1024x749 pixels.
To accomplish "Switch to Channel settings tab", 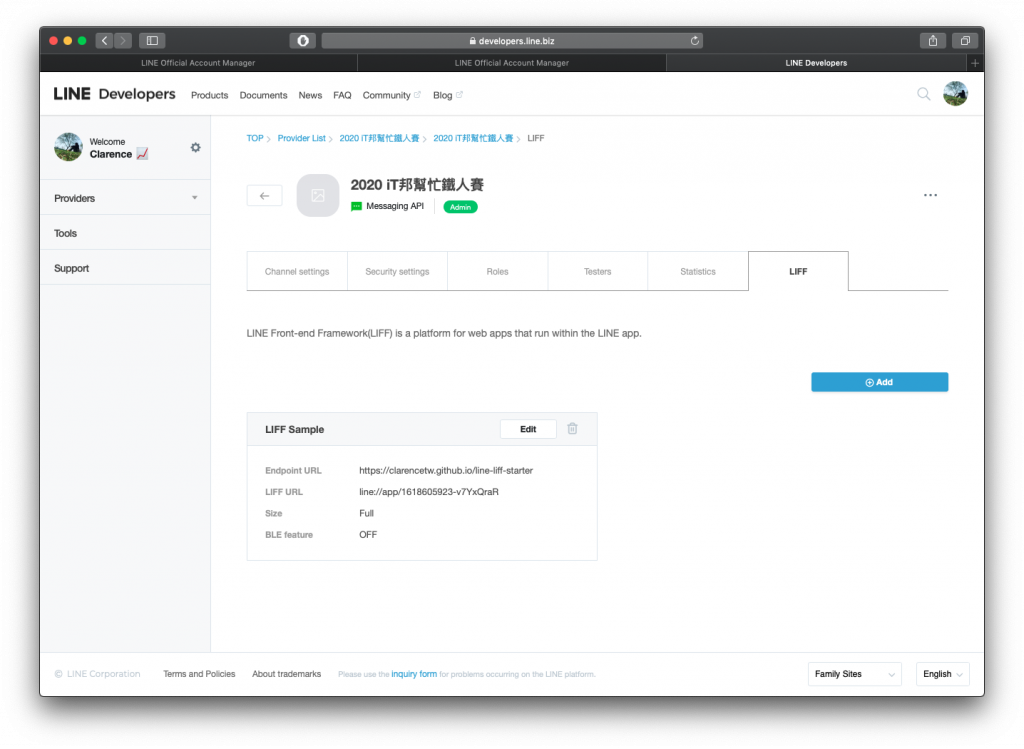I will (x=297, y=272).
